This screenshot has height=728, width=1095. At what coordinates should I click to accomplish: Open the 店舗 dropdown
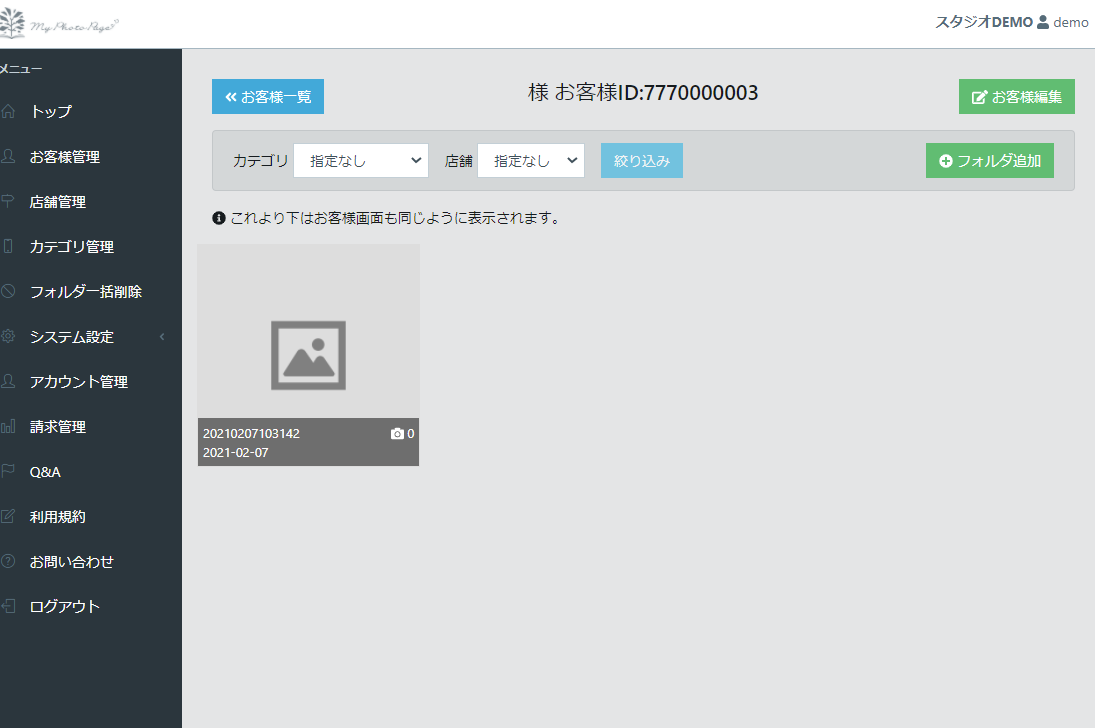pyautogui.click(x=530, y=161)
